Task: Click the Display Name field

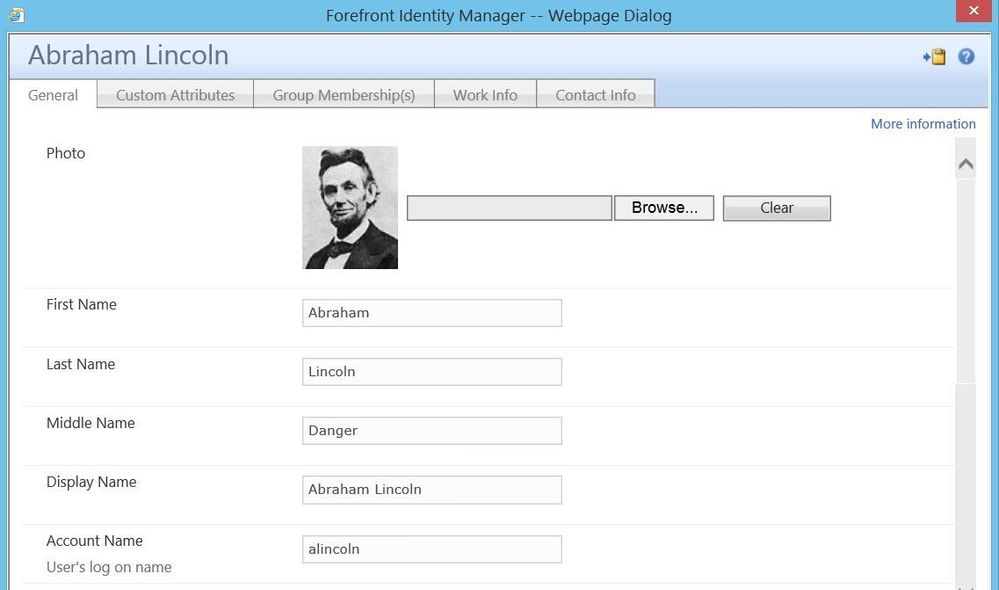Action: click(x=432, y=490)
